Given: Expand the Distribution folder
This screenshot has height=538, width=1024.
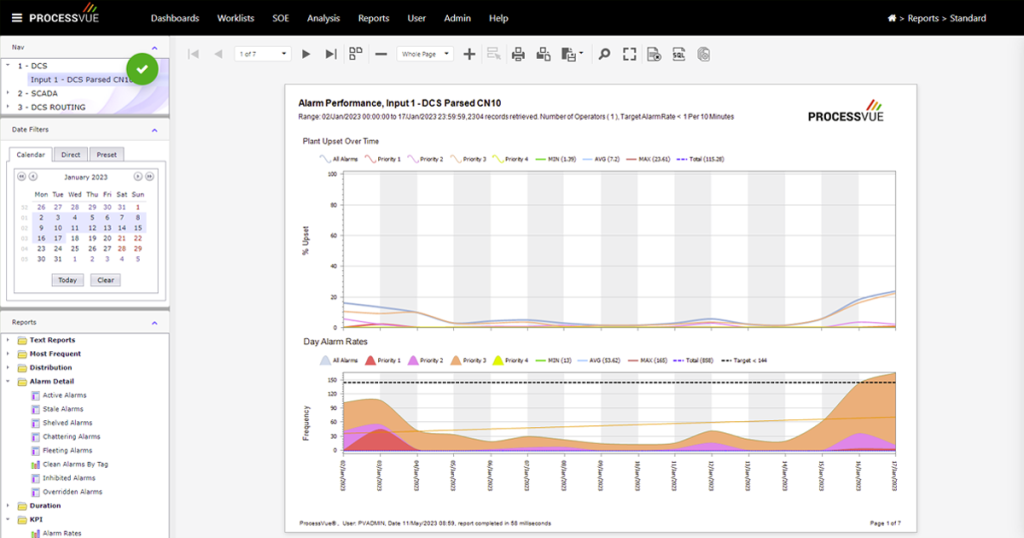Looking at the screenshot, I should click(8, 367).
